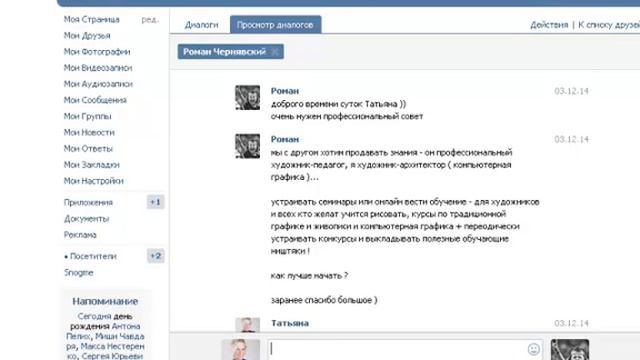Select message line 'очень нужен профессиональный совет'
640x360 pixels.
(x=347, y=117)
